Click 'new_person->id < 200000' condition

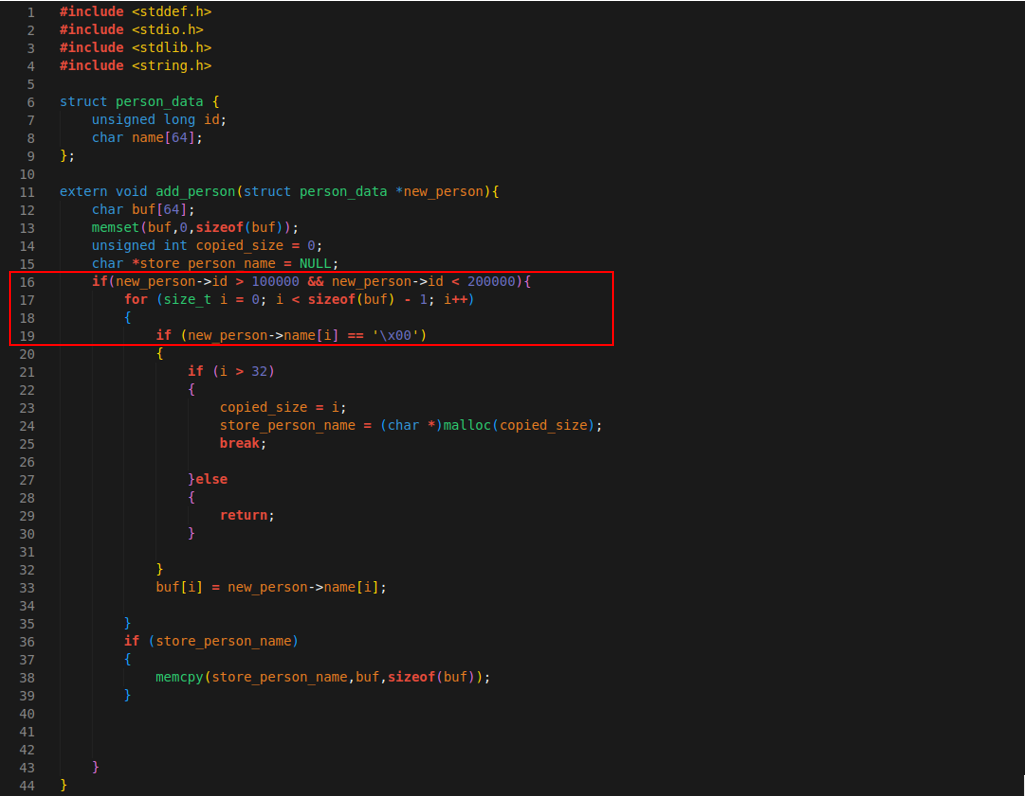tap(424, 282)
